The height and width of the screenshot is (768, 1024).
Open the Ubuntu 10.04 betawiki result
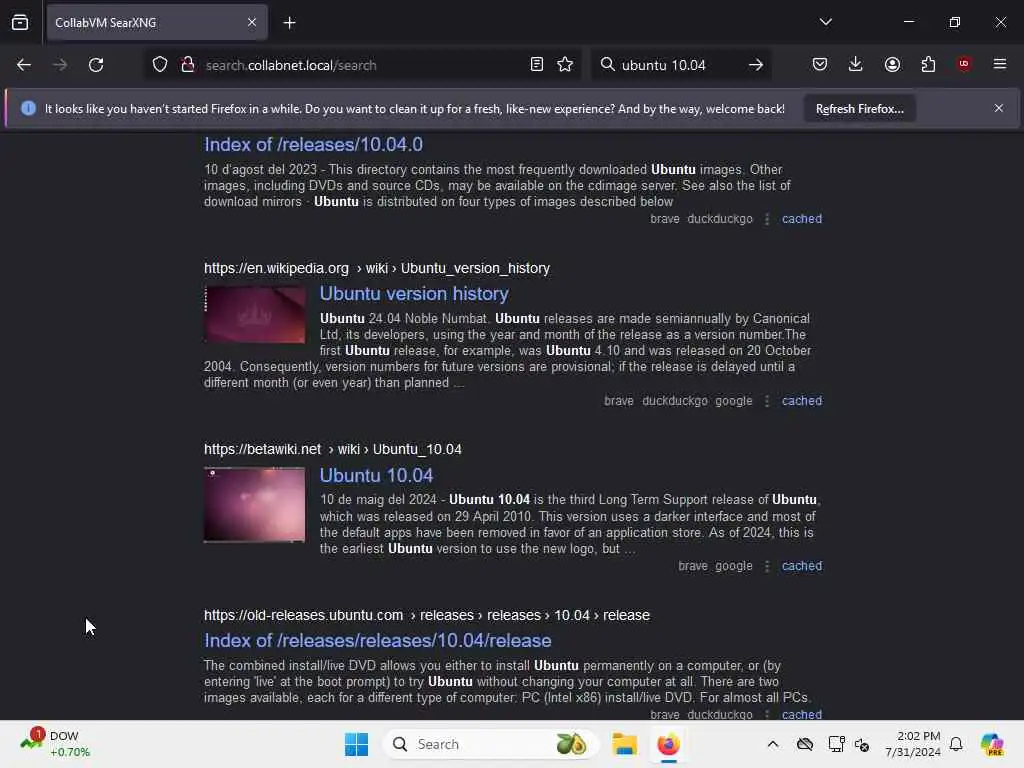(x=376, y=475)
